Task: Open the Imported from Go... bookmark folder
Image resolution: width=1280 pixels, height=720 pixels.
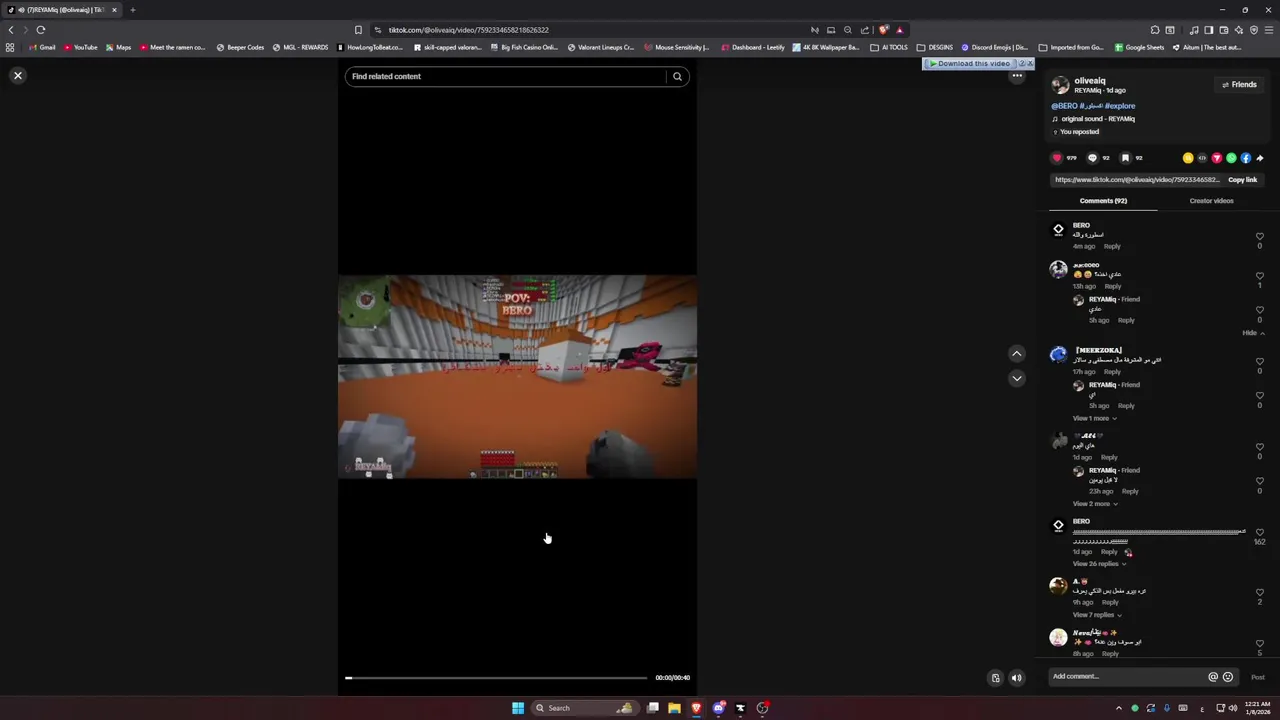Action: coord(1071,47)
